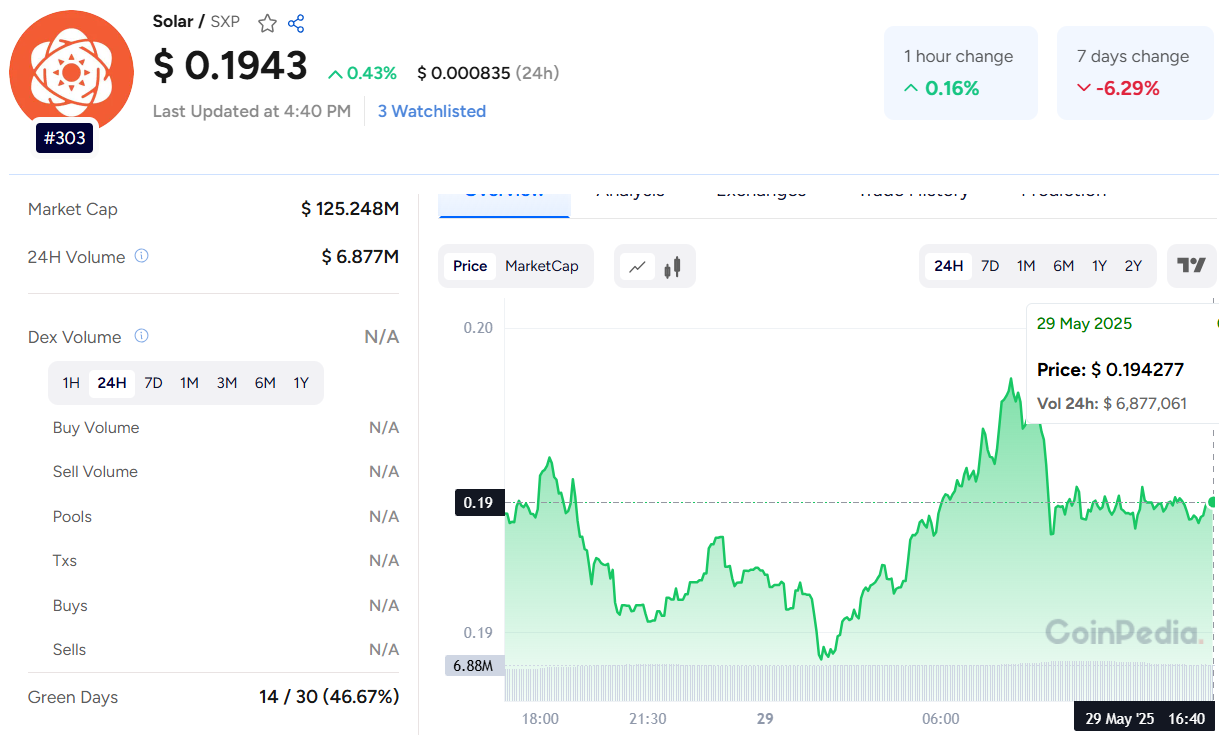This screenshot has width=1219, height=735.
Task: Select Price chart toggle
Action: pos(470,266)
